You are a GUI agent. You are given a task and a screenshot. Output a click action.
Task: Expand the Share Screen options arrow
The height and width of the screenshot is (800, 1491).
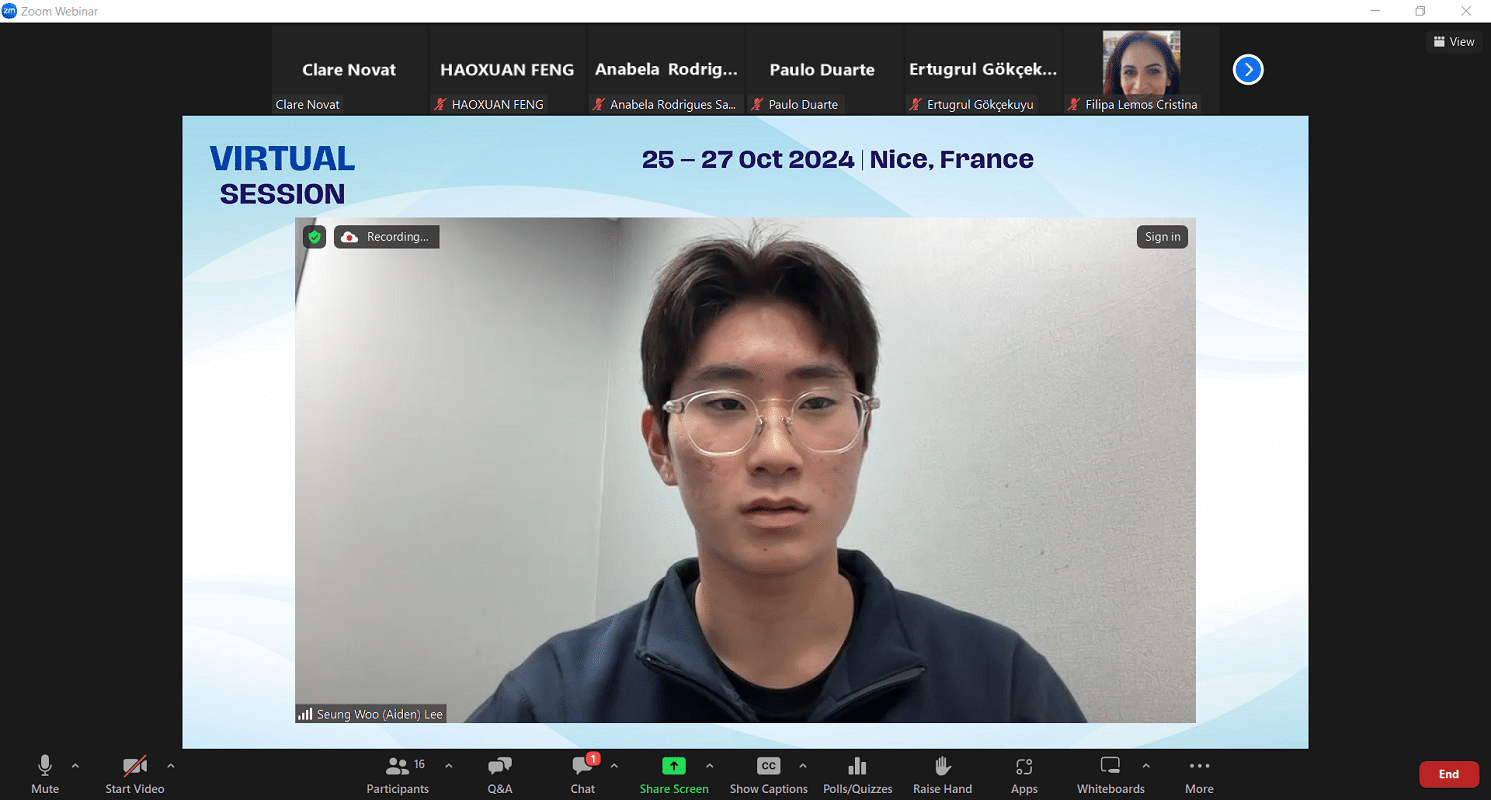pyautogui.click(x=709, y=766)
